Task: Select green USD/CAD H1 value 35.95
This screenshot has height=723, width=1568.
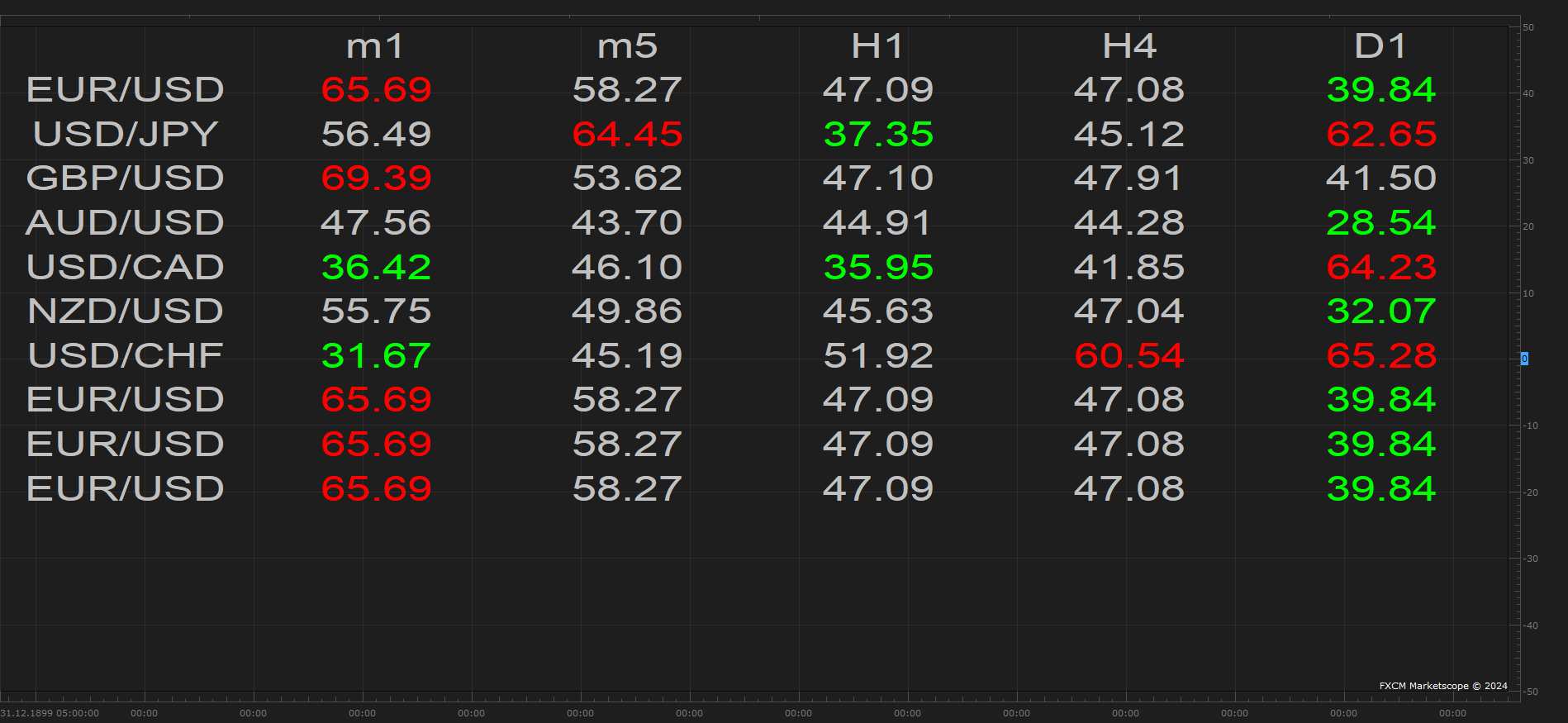Action: pos(879,268)
